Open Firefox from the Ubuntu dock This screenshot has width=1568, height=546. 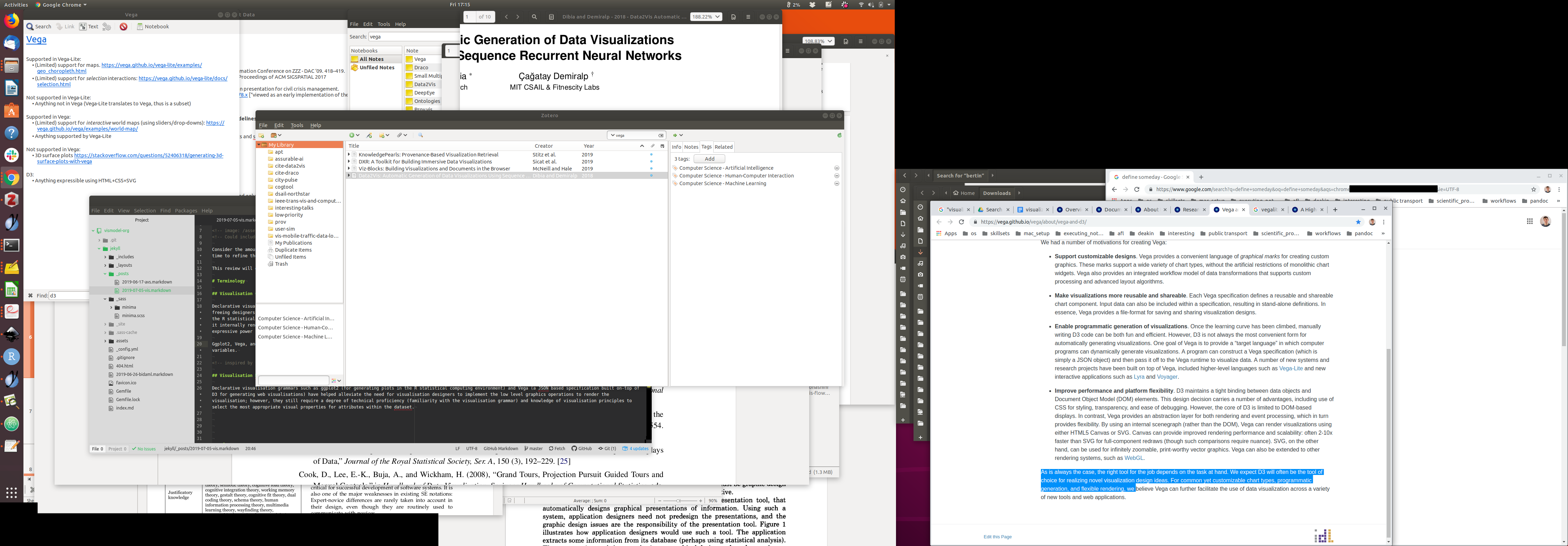click(12, 21)
